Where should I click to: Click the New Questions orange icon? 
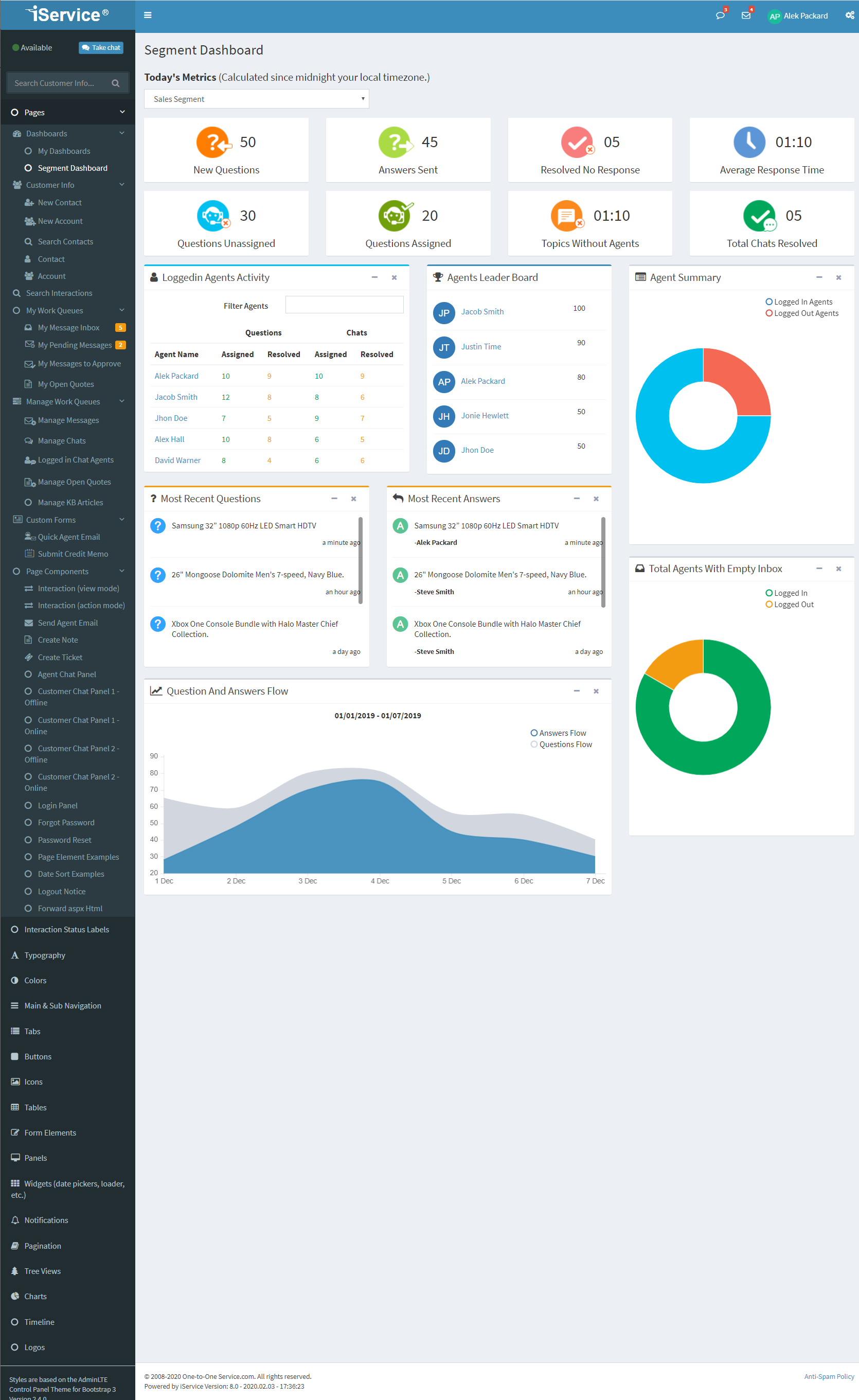click(x=213, y=142)
